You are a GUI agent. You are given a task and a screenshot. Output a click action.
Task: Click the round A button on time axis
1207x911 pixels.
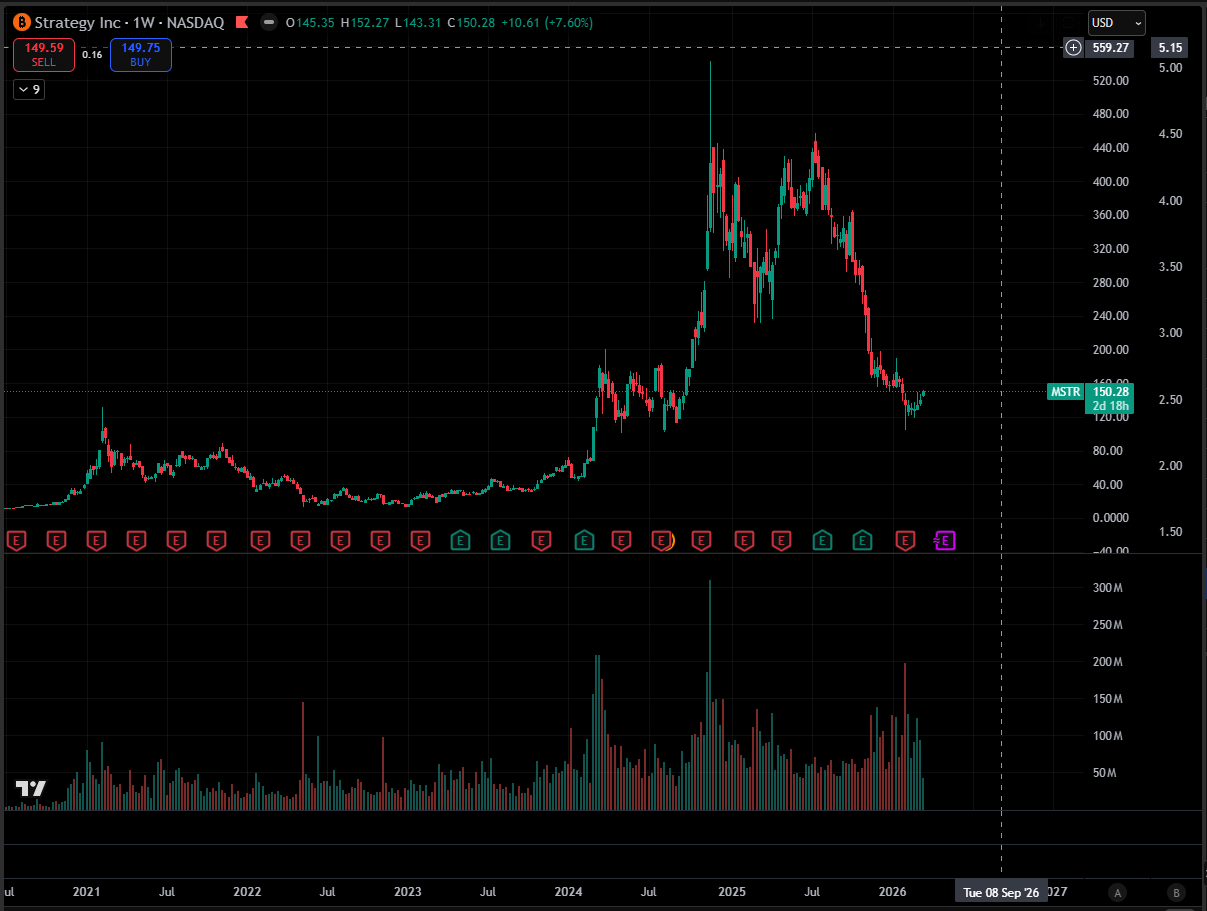click(x=1118, y=892)
